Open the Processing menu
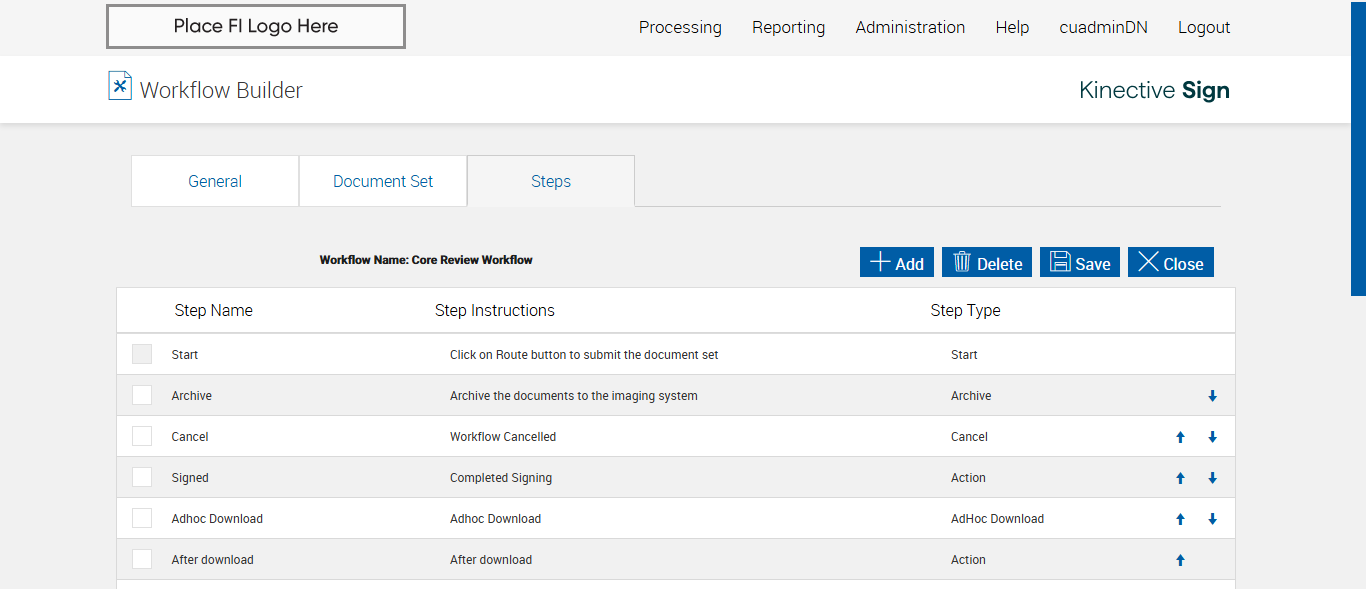This screenshot has height=589, width=1366. (x=680, y=27)
